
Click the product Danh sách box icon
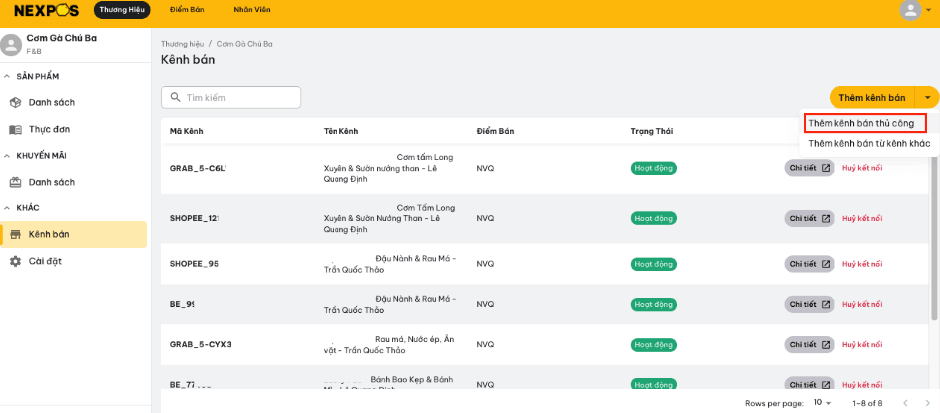(x=16, y=103)
